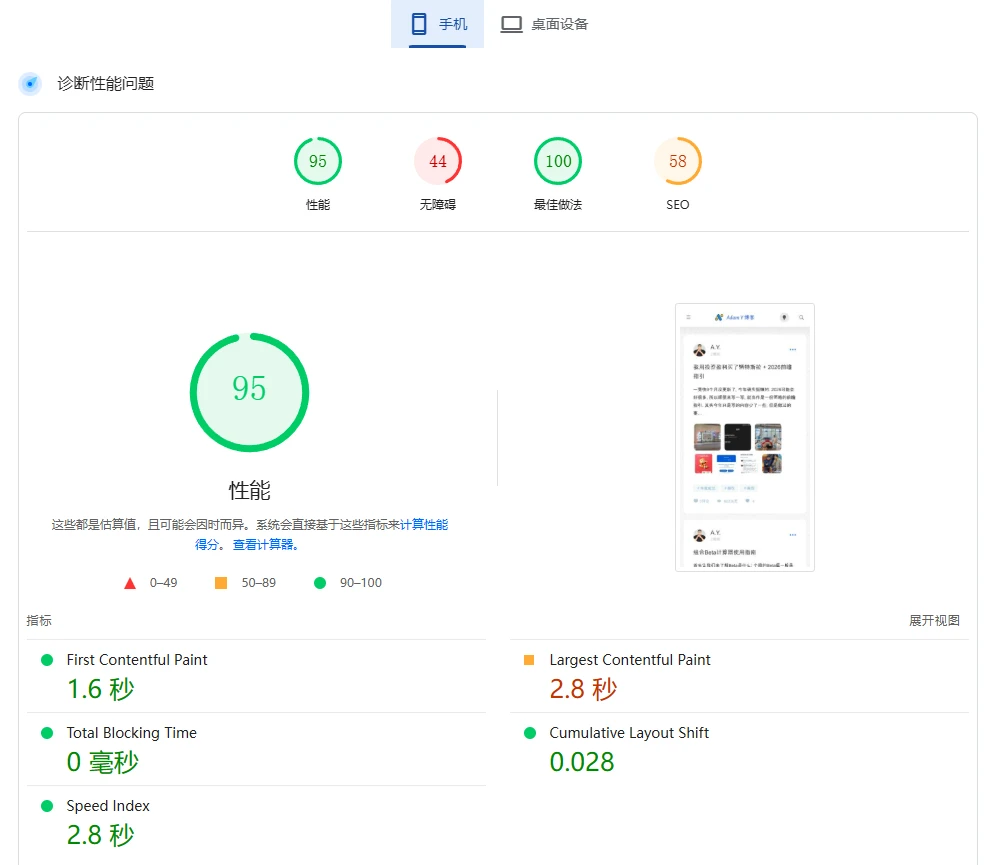The image size is (996, 865).
Task: Switch to the 桌面设备 tab
Action: 545,24
